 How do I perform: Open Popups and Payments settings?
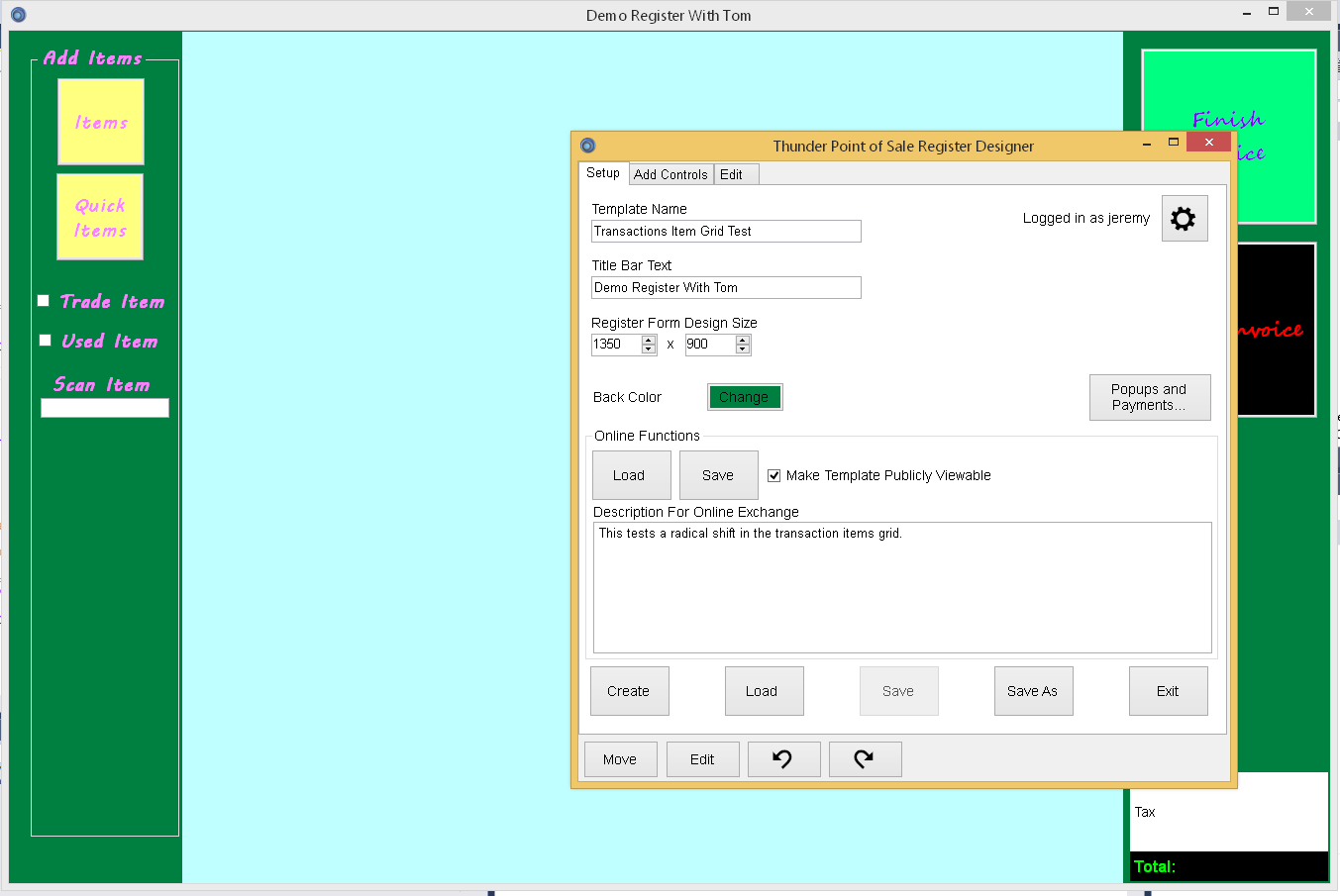[1150, 397]
